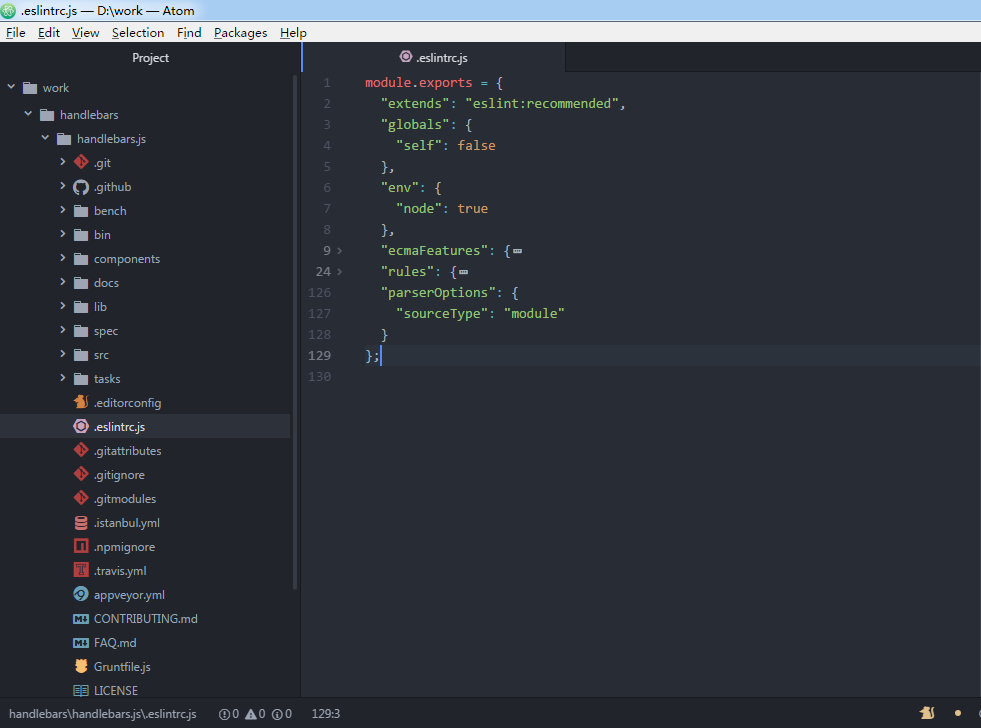
Task: Click the ESLint icon on the editor tab
Action: 406,57
